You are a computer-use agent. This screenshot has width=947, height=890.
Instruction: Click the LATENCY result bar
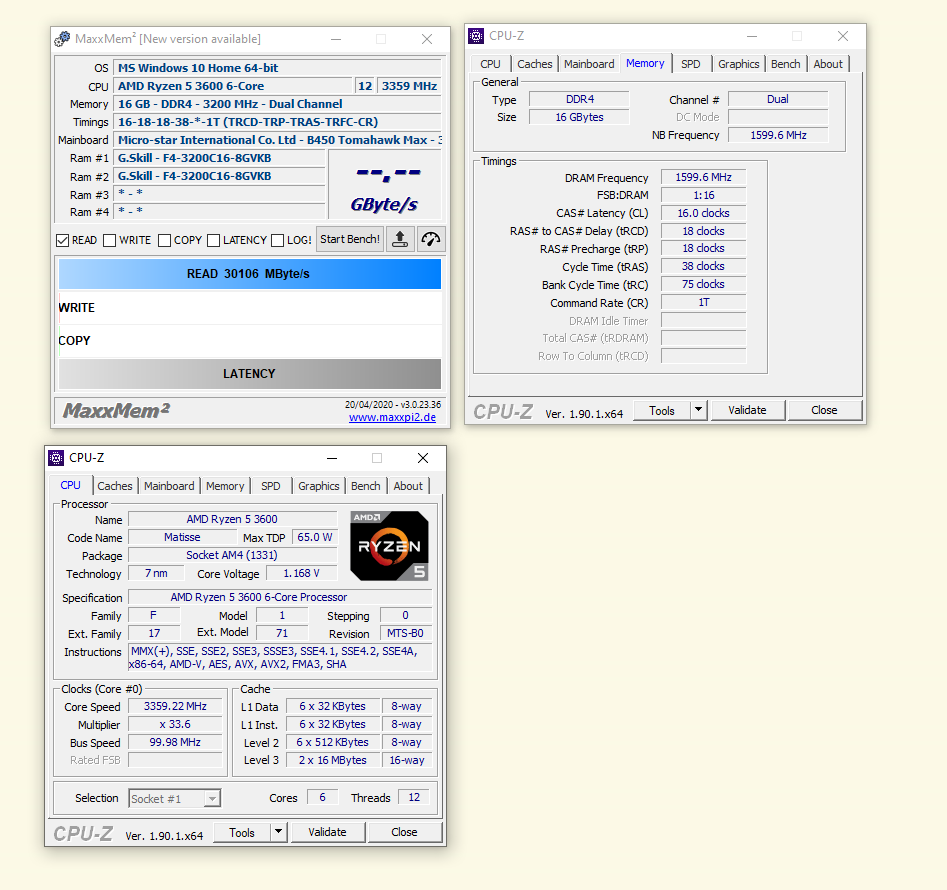tap(249, 374)
